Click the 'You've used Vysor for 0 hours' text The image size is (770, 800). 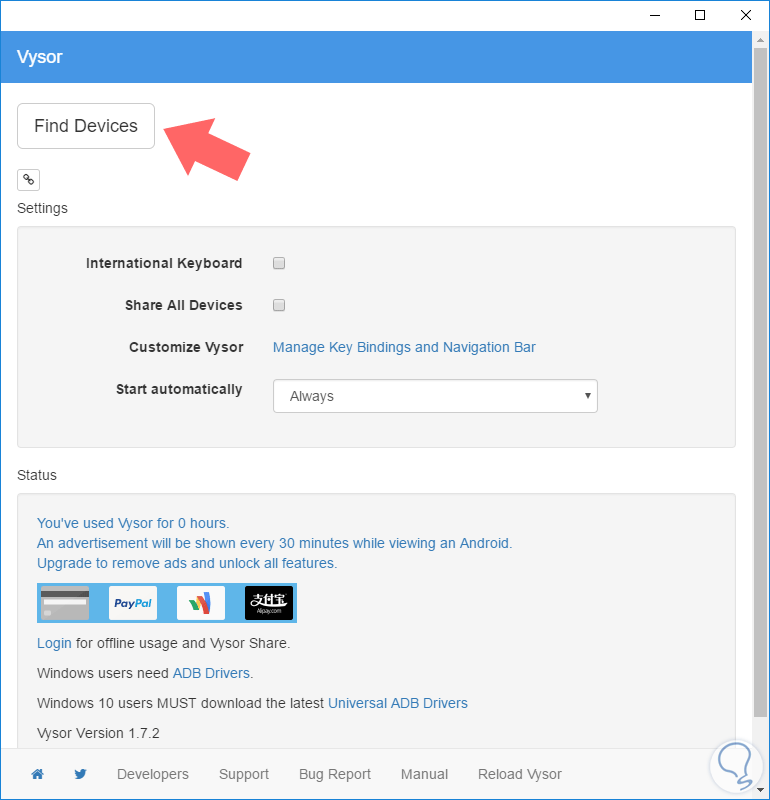click(133, 523)
